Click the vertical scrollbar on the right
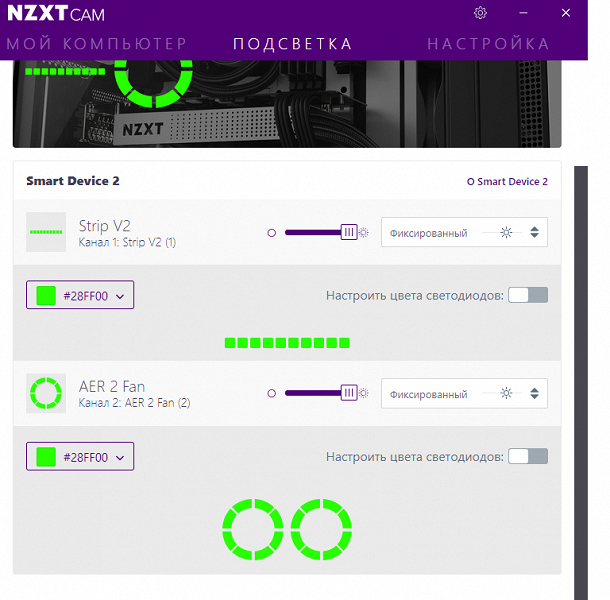Screen dimensions: 610x600 (581, 383)
